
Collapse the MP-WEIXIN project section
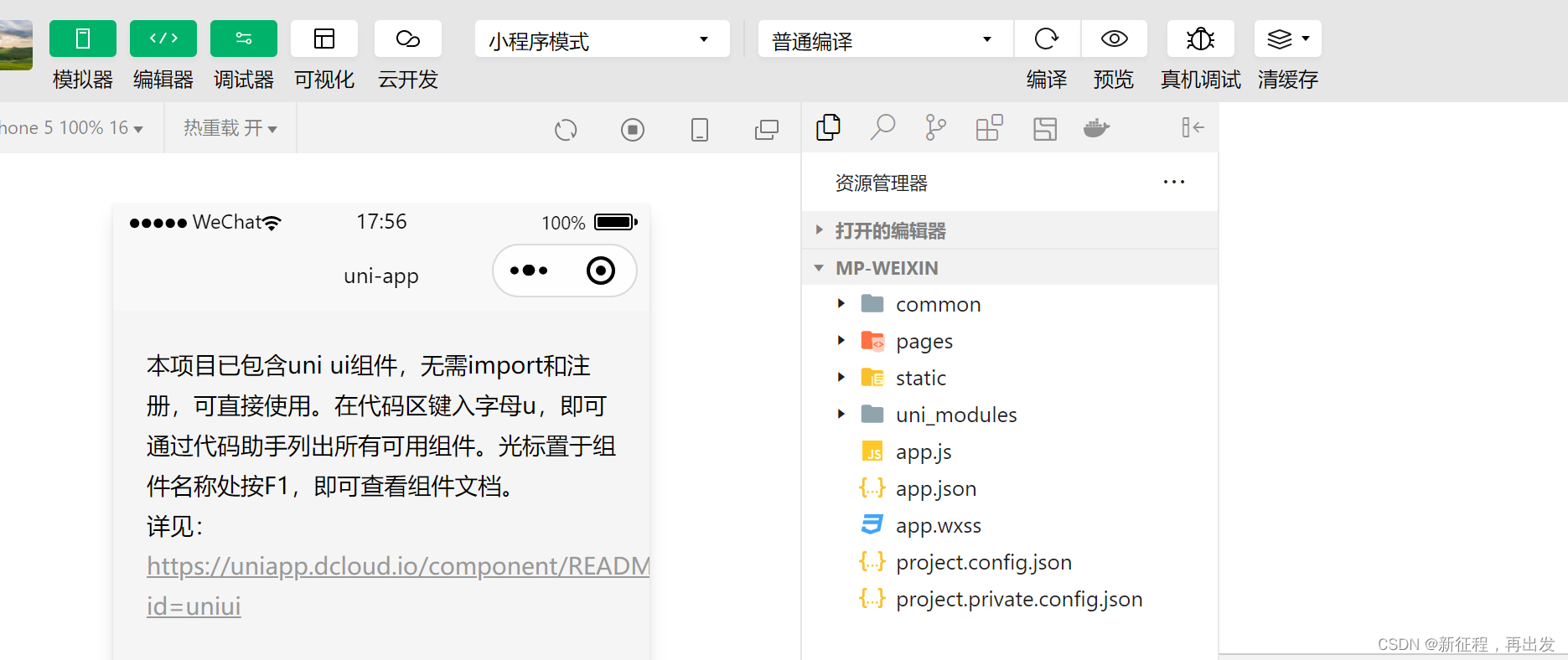[x=1010, y=268]
